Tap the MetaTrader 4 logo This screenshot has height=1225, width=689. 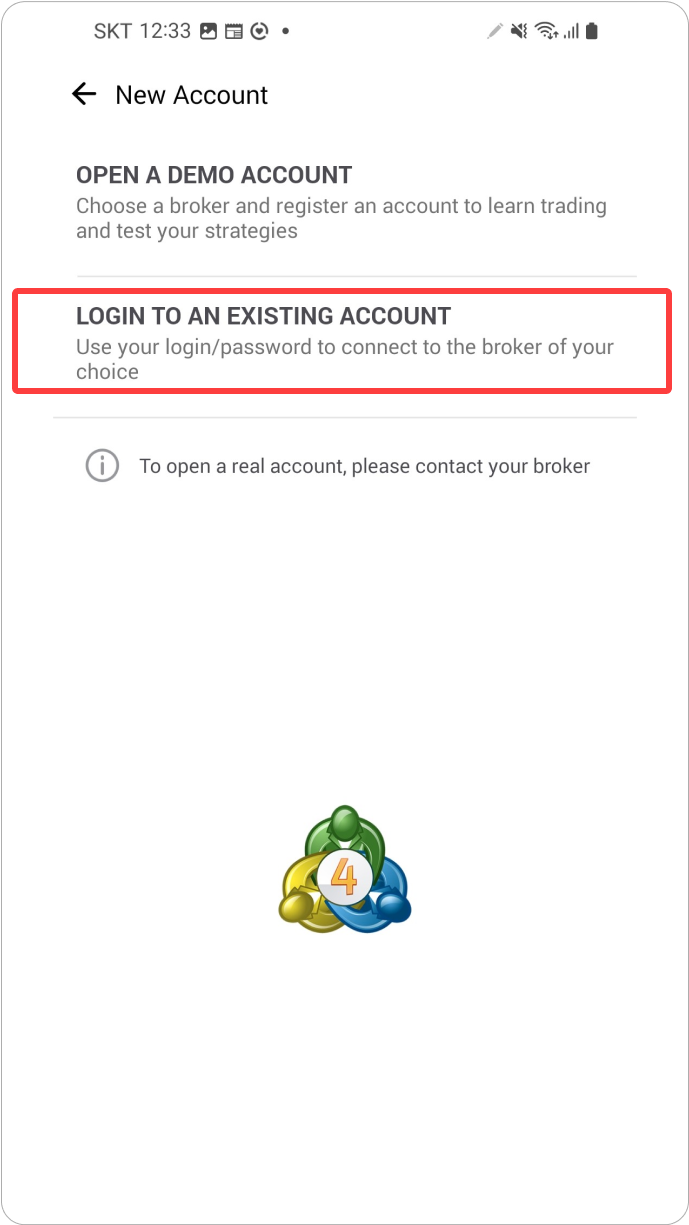pyautogui.click(x=345, y=869)
